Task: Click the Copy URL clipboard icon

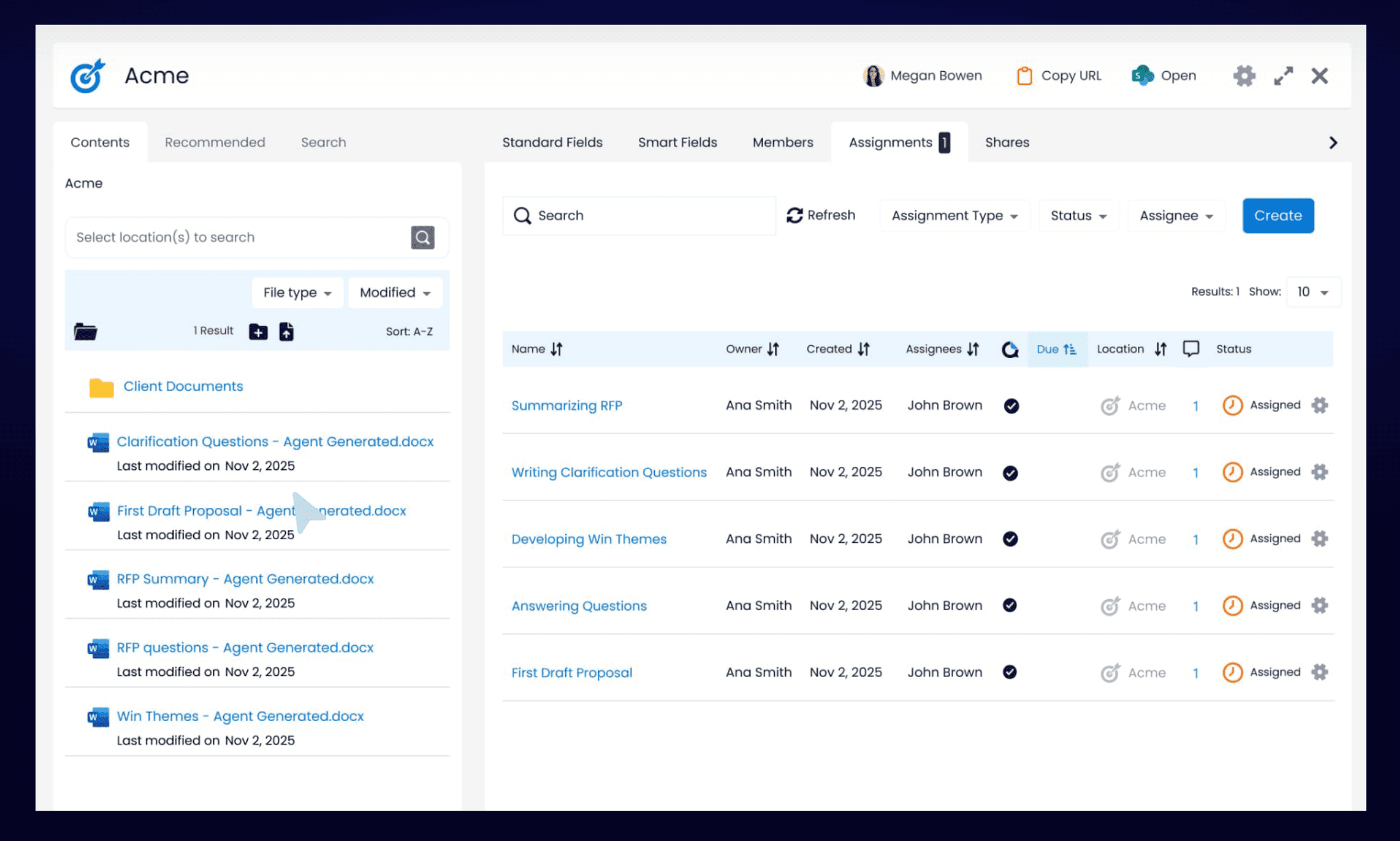Action: 1024,76
